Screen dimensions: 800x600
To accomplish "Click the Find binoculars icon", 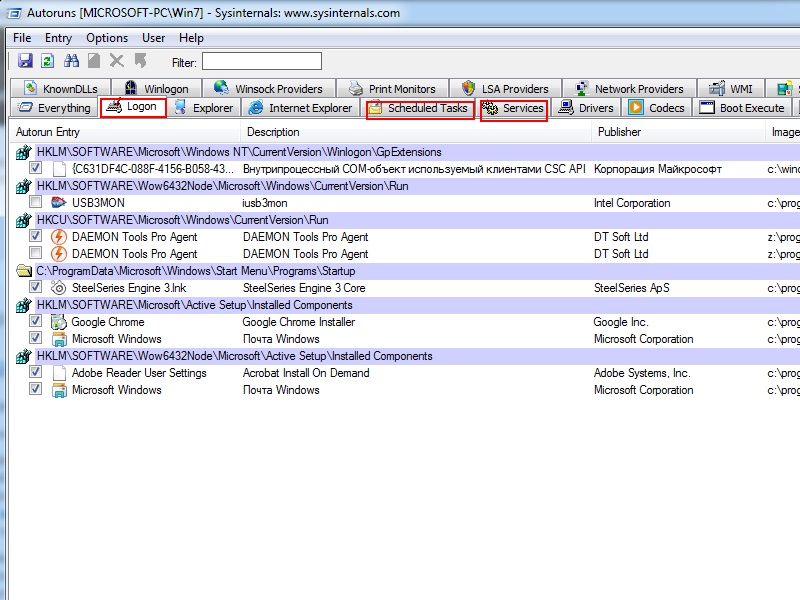I will 71,61.
